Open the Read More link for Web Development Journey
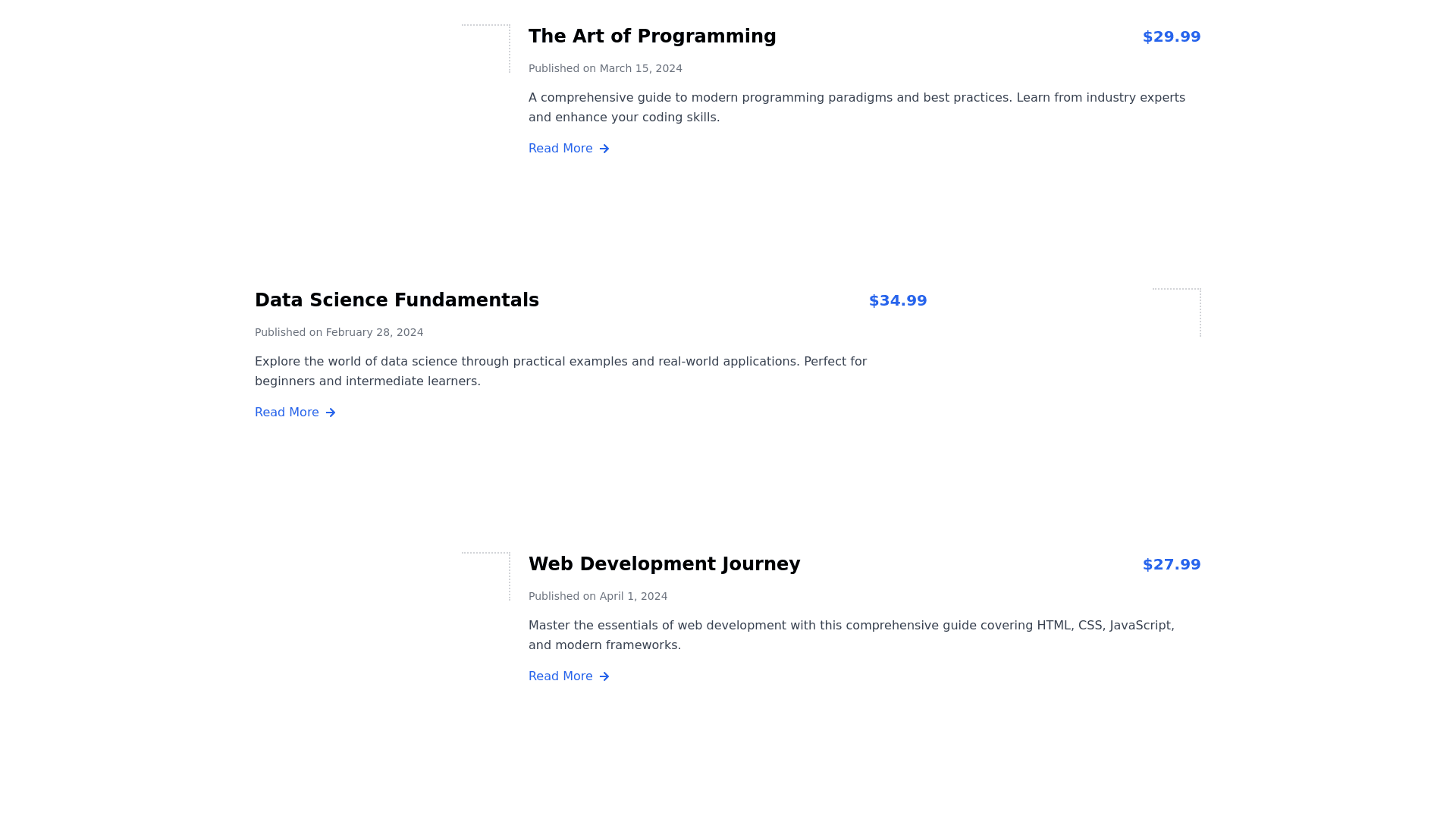The width and height of the screenshot is (1456, 819). (x=561, y=676)
